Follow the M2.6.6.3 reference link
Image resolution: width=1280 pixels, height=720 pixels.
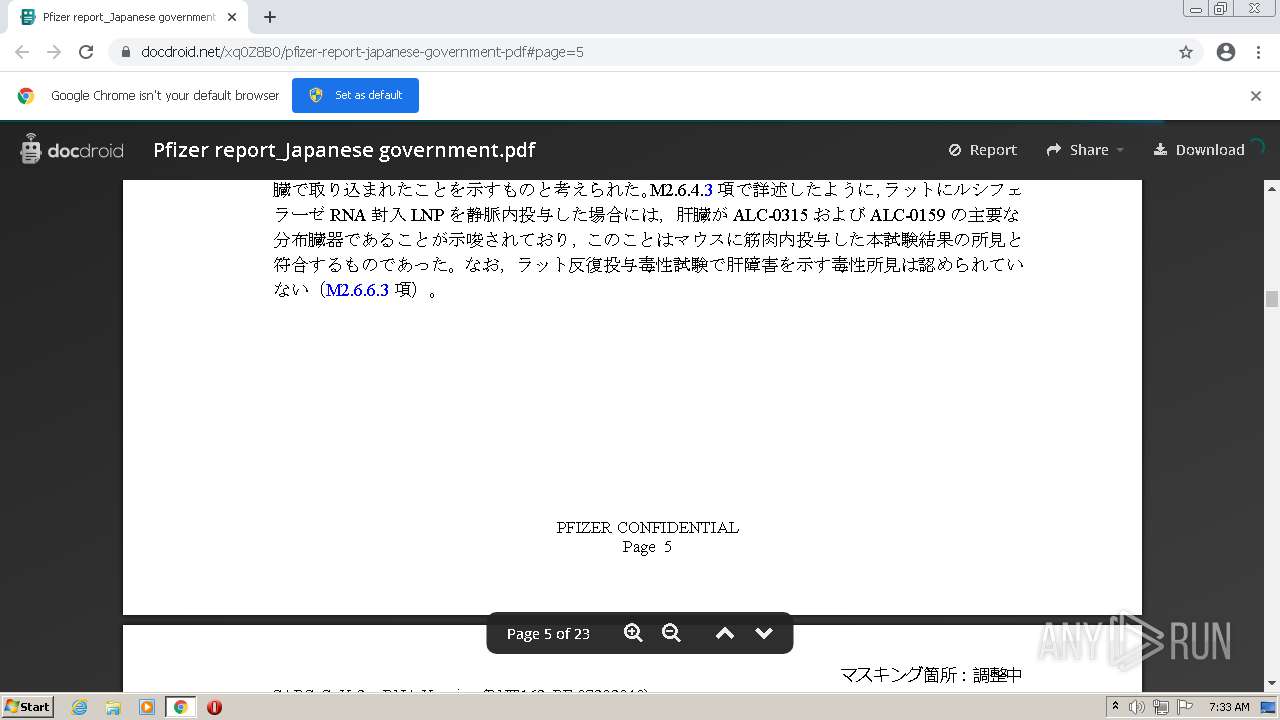tap(357, 290)
